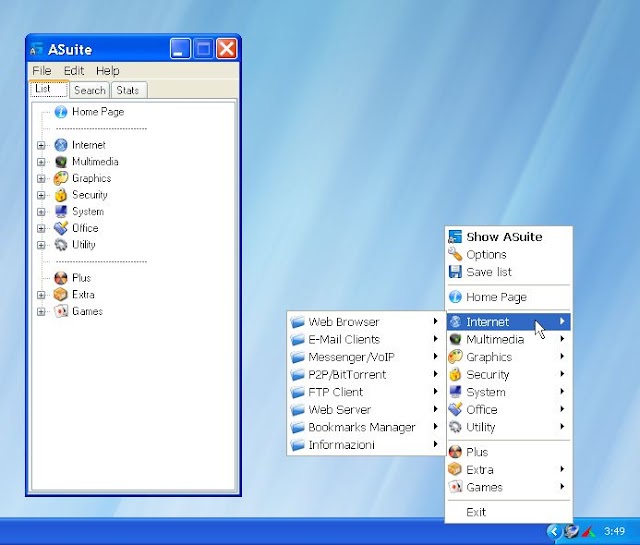Expand hidden tray icons with taskbar chevron
640x545 pixels.
(x=554, y=532)
